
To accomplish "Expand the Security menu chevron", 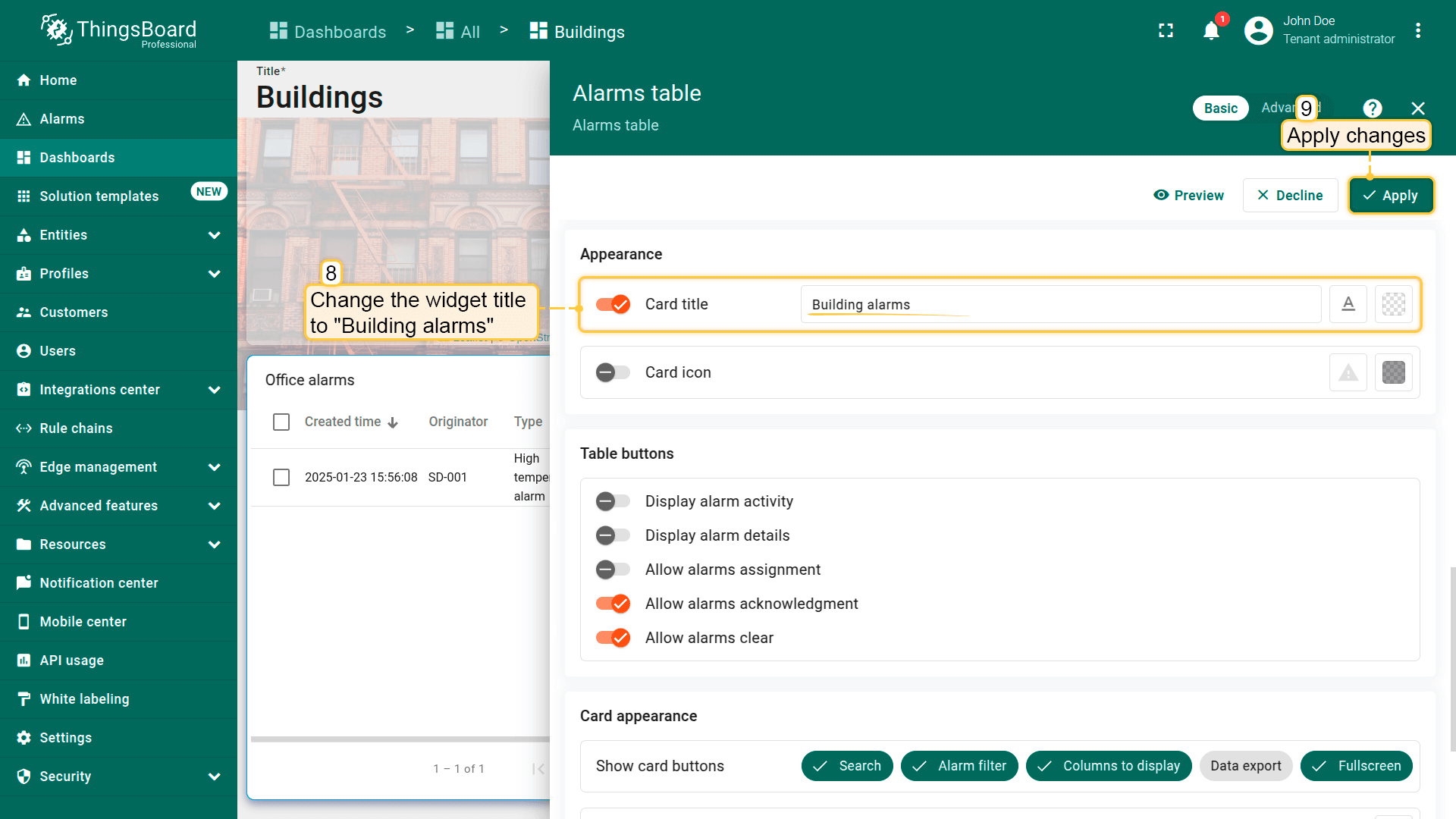I will pos(214,777).
